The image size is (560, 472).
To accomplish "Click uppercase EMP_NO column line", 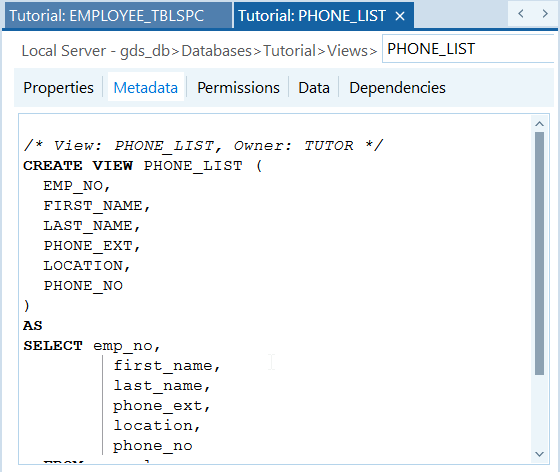I will tap(76, 186).
